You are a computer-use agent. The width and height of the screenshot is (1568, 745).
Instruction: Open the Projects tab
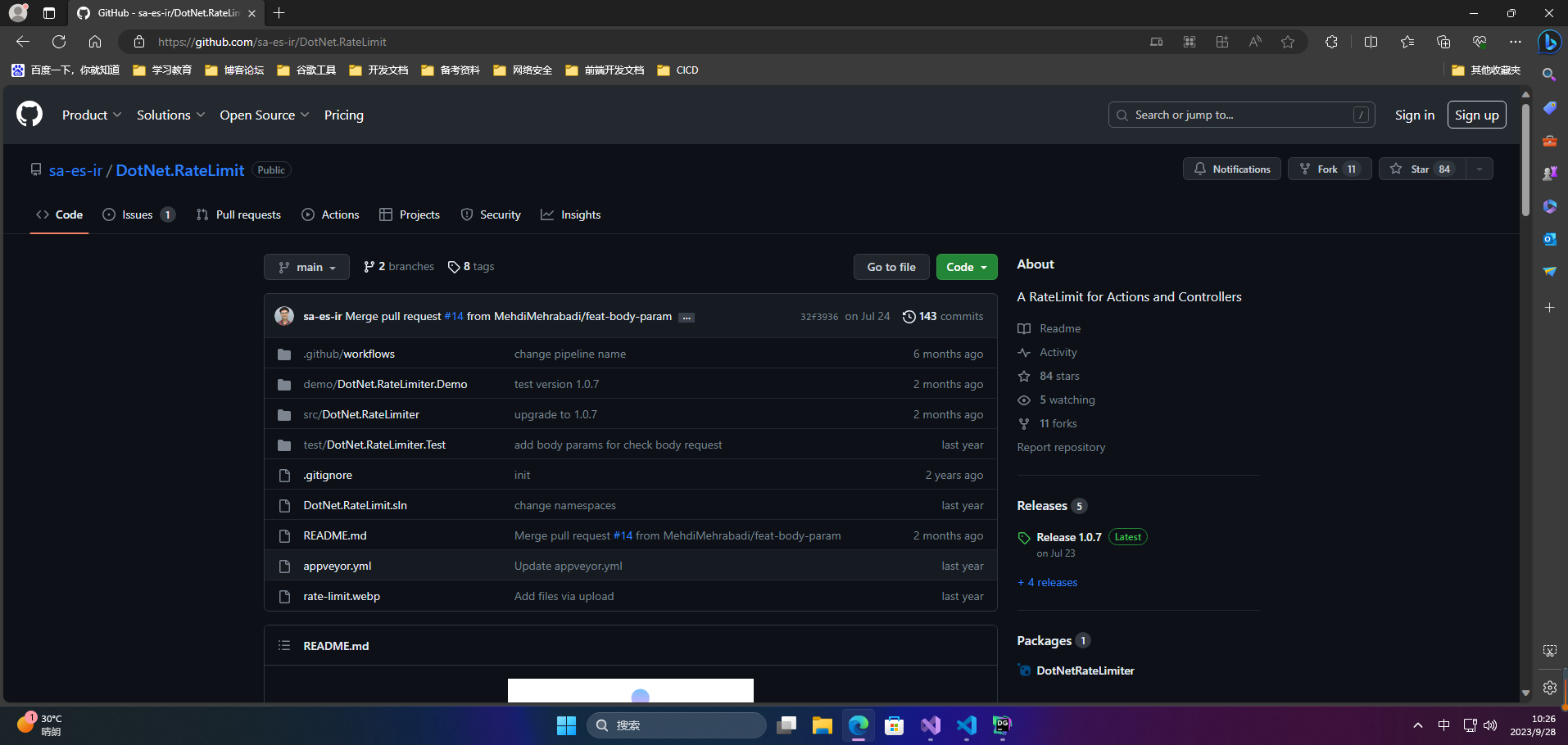pos(410,214)
